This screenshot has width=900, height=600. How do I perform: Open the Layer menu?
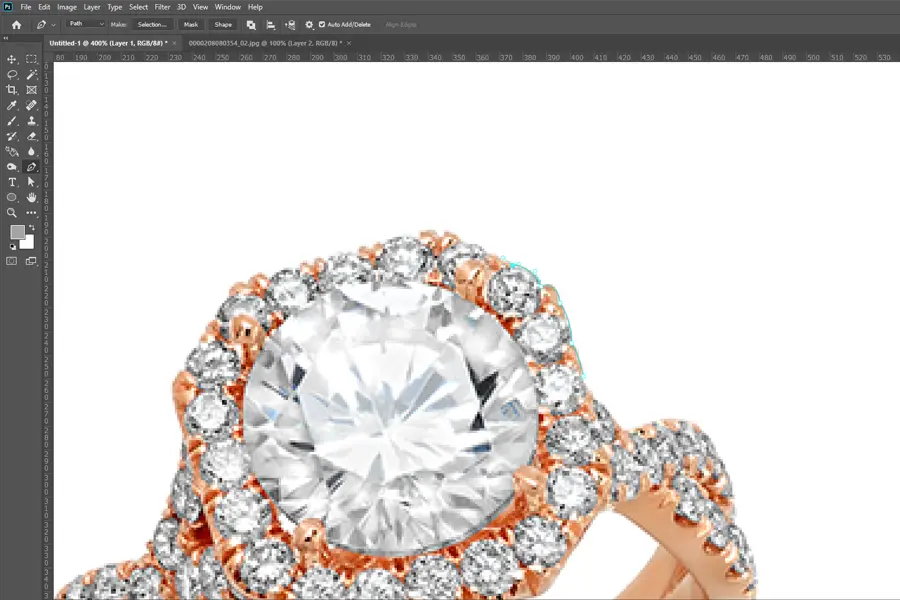92,7
